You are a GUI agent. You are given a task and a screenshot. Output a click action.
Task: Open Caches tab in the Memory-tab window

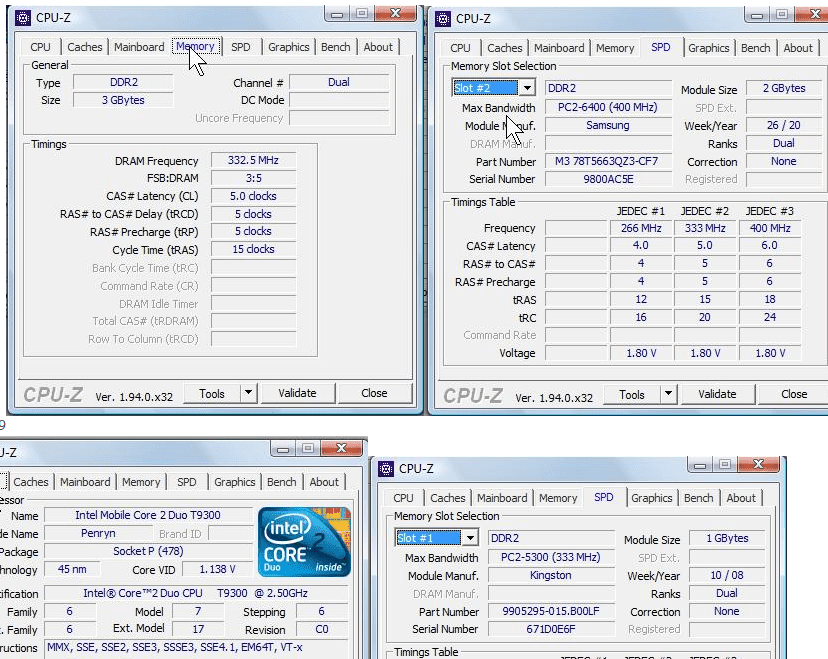(x=84, y=47)
